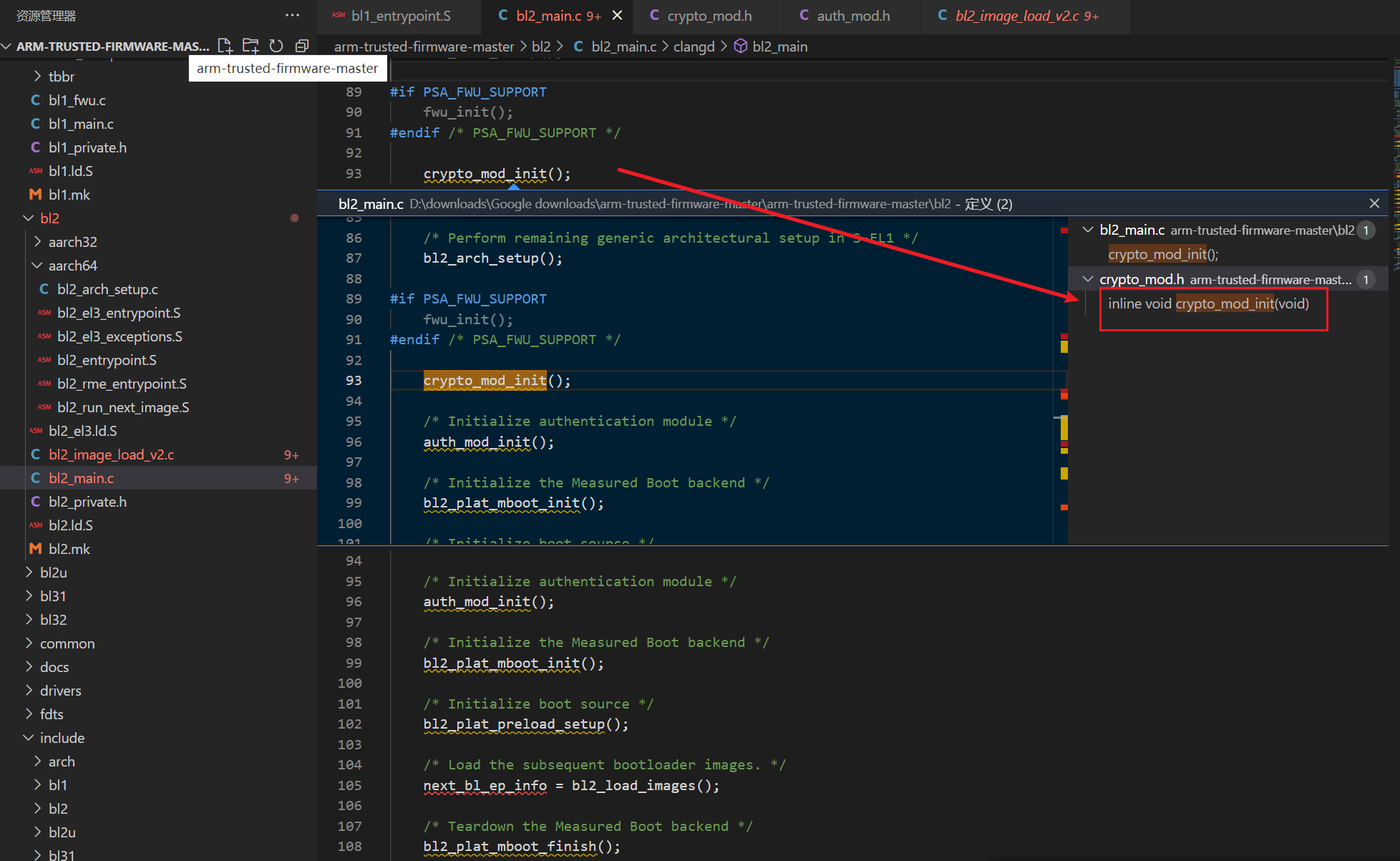1400x861 pixels.
Task: Click the clangd breadcrumb item
Action: click(x=694, y=47)
